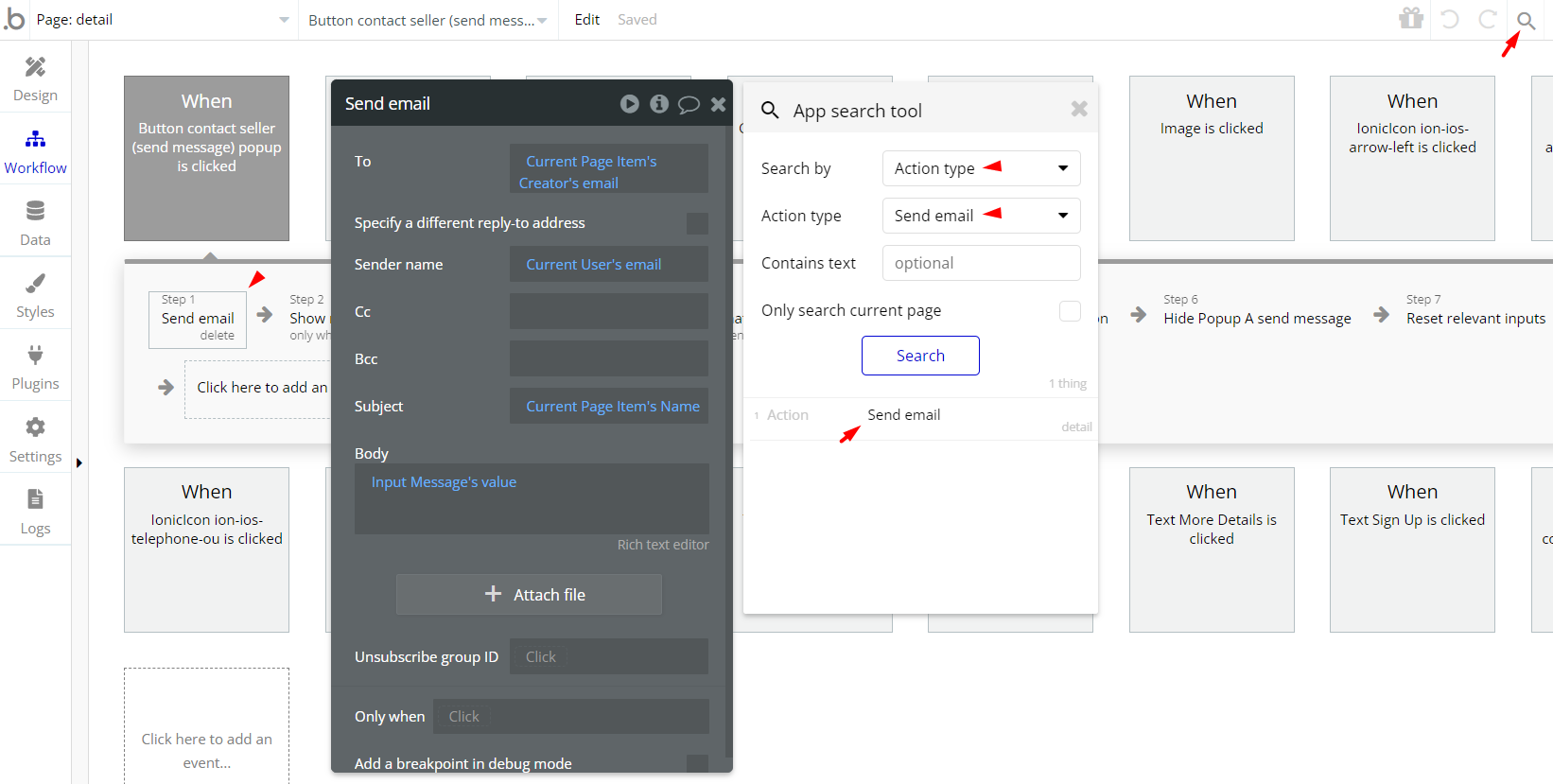Open the Action type Send email dropdown

(x=981, y=216)
